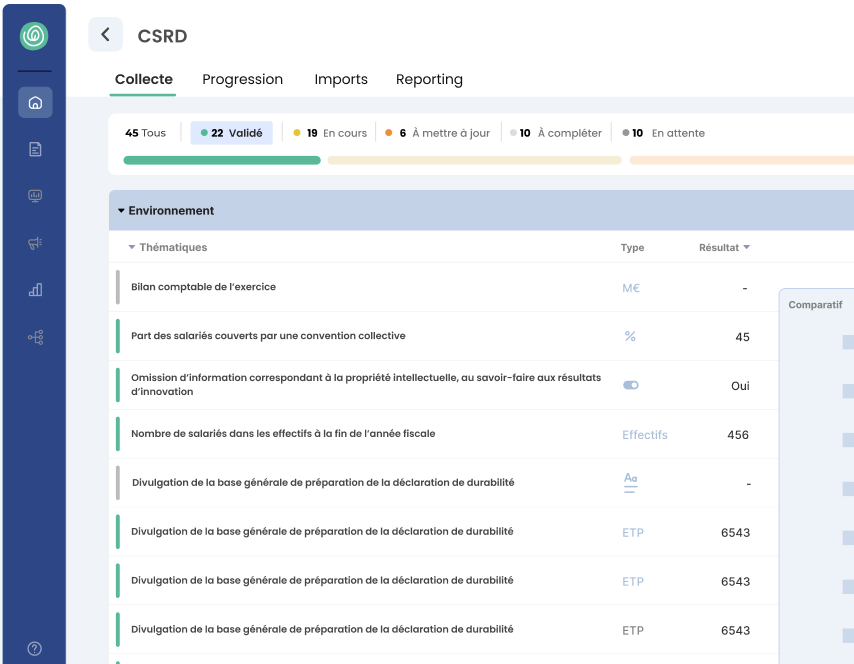
Task: Click the back arrow next to CSRD
Action: pos(105,34)
